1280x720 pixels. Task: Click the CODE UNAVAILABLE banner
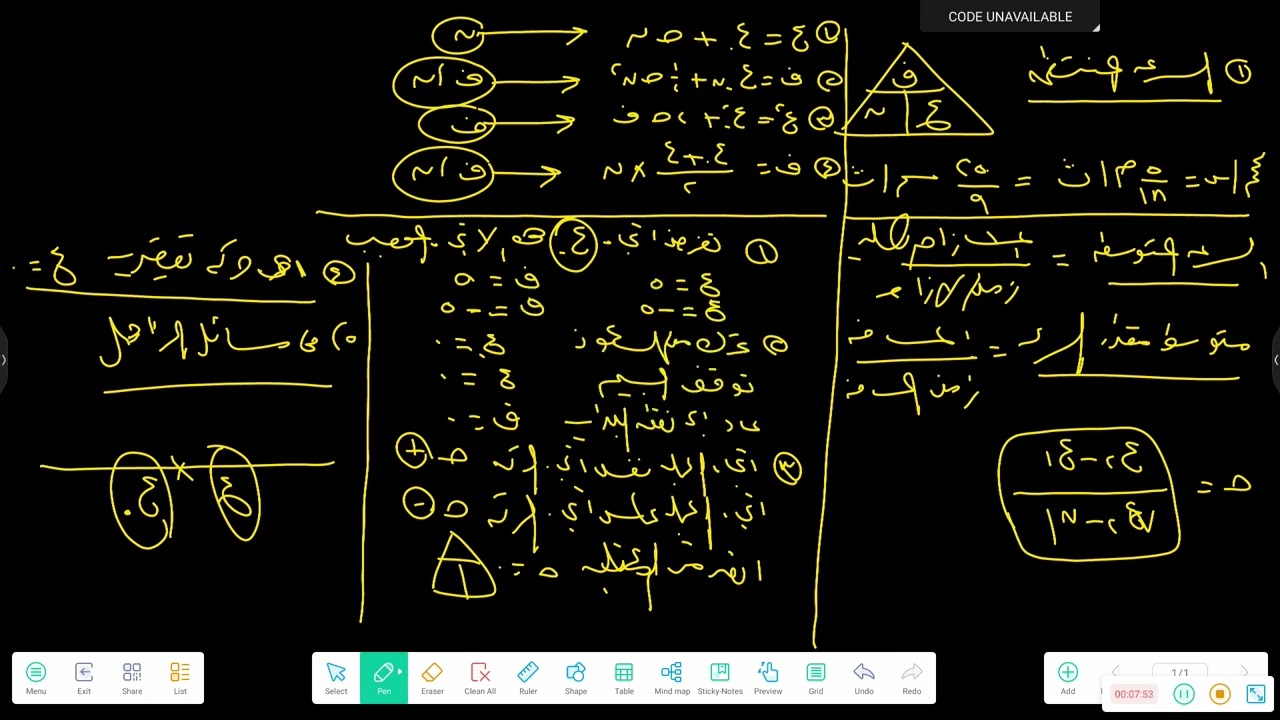pyautogui.click(x=1010, y=17)
